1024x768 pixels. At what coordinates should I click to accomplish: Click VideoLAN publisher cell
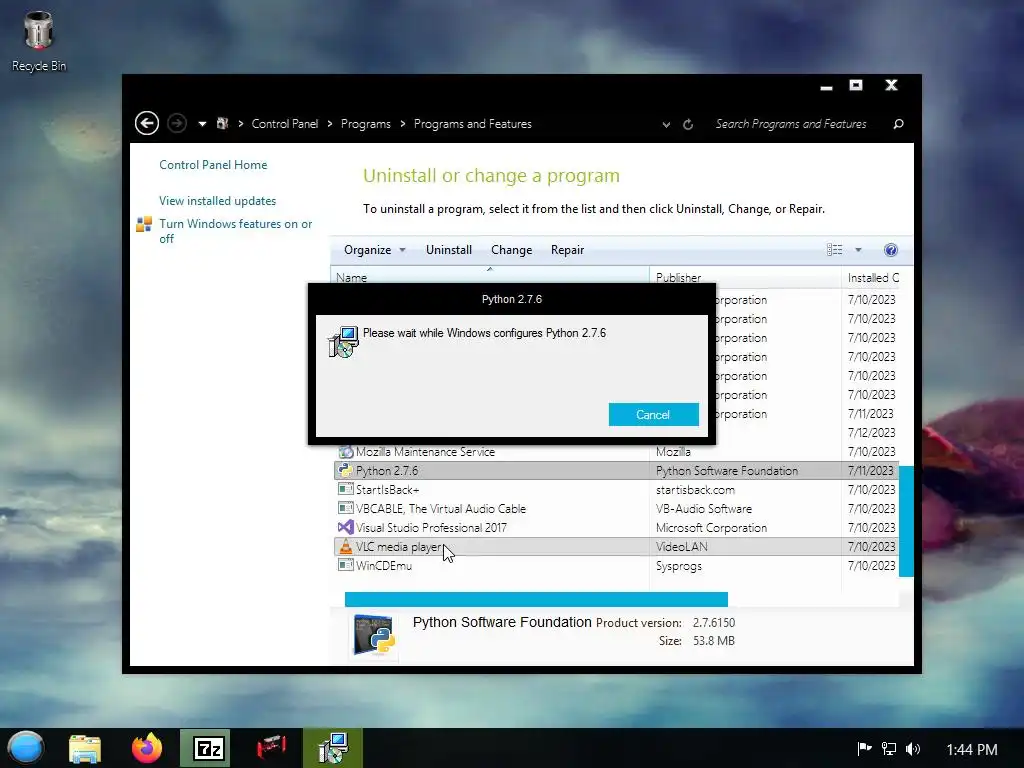point(682,547)
